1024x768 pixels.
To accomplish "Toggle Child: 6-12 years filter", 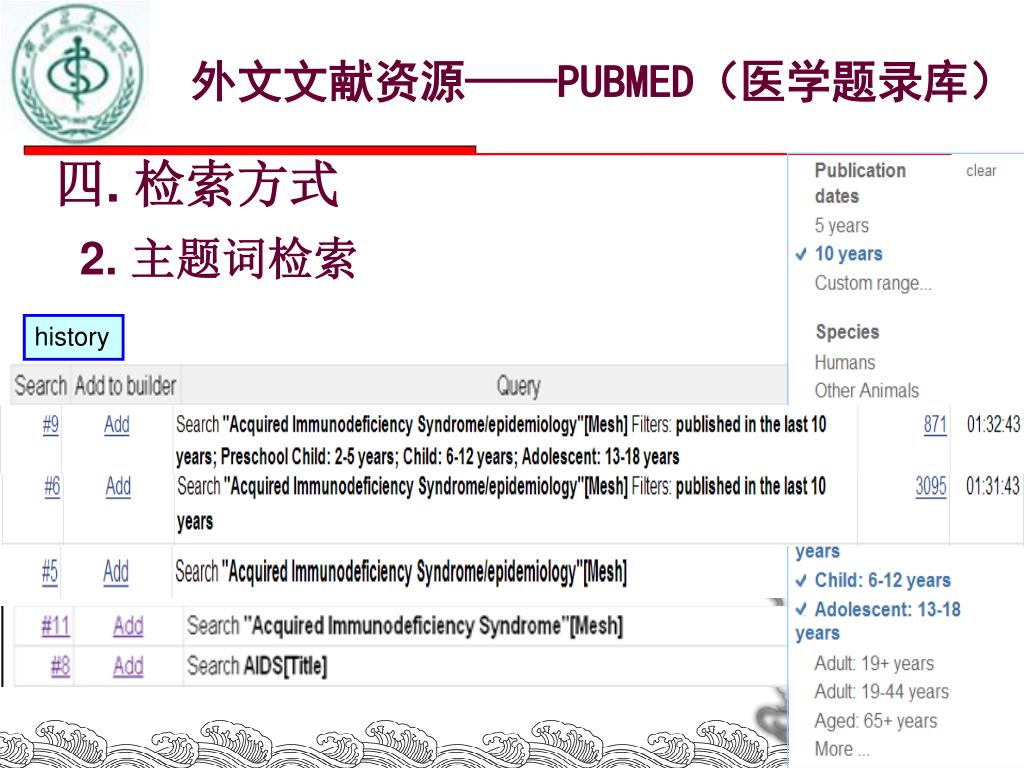I will pyautogui.click(x=883, y=580).
